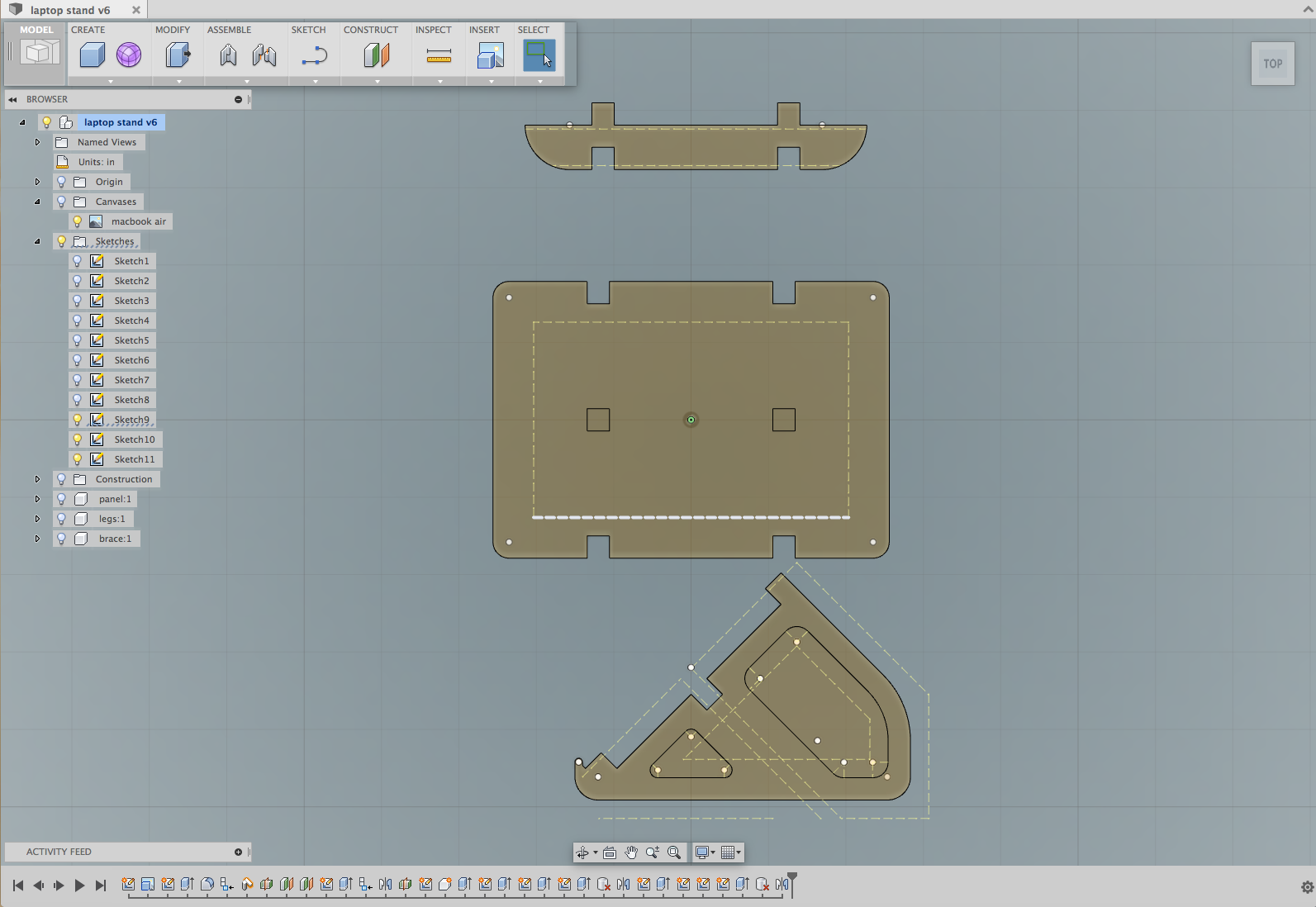Jump to the beginning of the timeline
Image resolution: width=1316 pixels, height=907 pixels.
[x=17, y=886]
